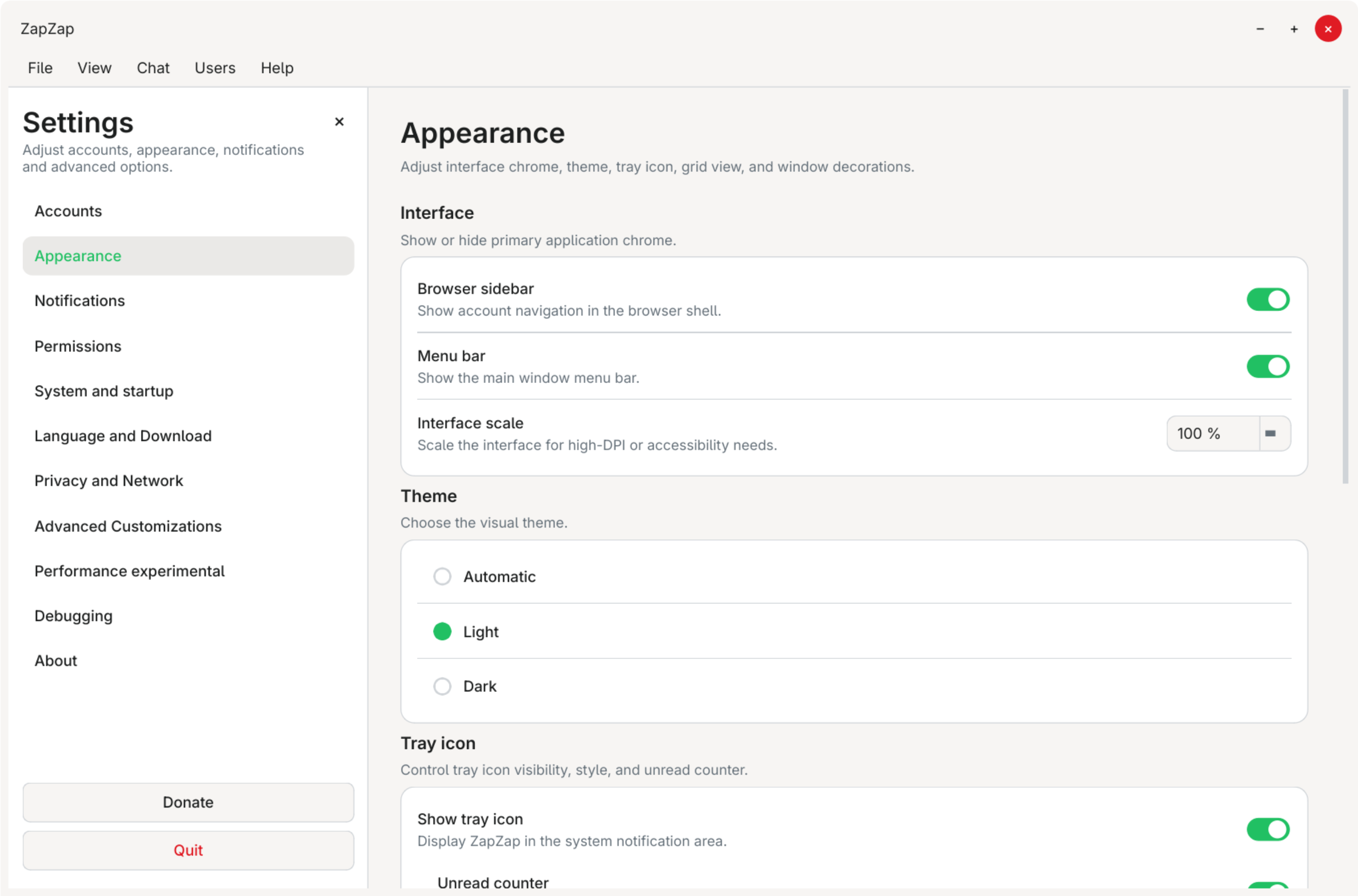Image resolution: width=1358 pixels, height=896 pixels.
Task: Select the Light theme radio button
Action: 441,631
